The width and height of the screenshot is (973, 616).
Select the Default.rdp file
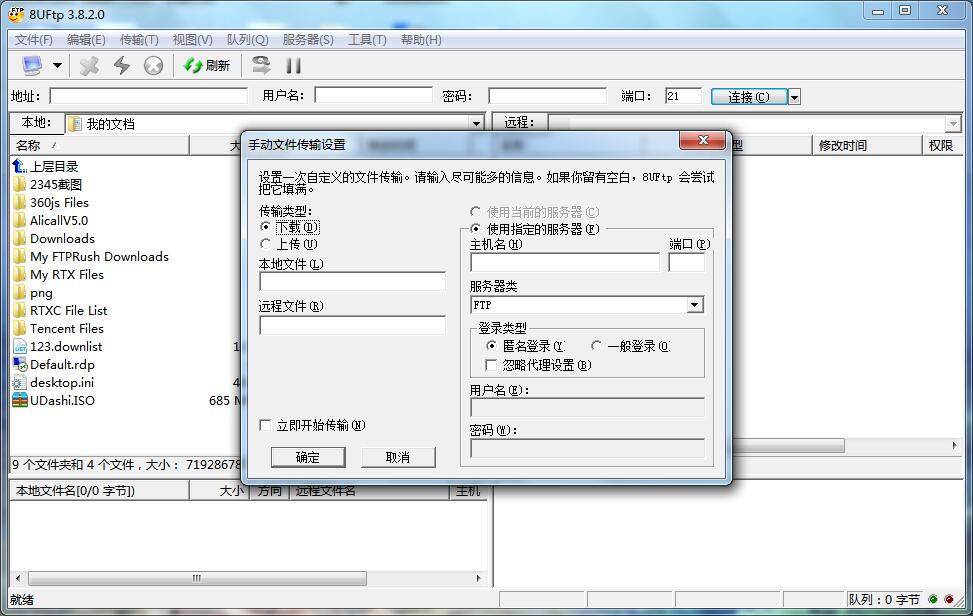coord(54,364)
